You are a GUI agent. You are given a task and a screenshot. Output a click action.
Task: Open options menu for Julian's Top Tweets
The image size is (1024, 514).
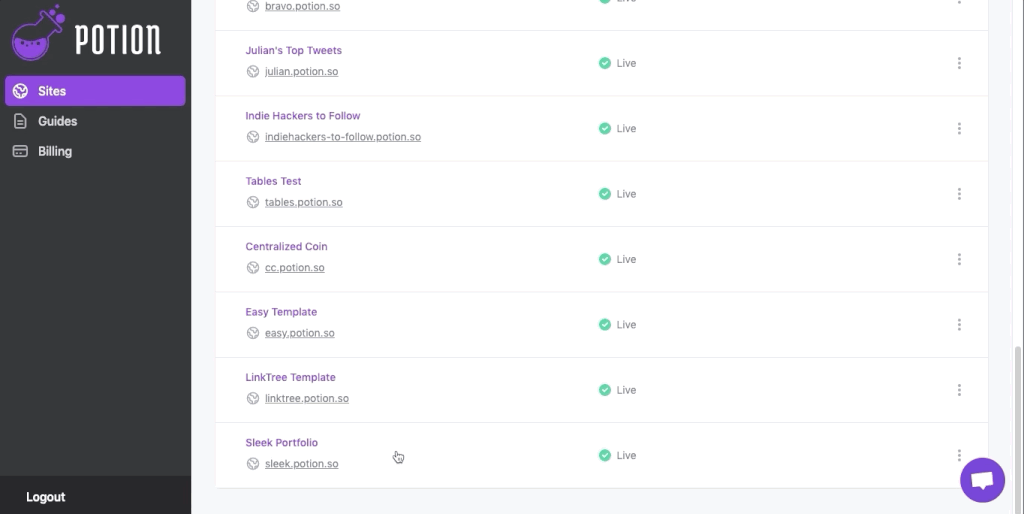[x=959, y=63]
